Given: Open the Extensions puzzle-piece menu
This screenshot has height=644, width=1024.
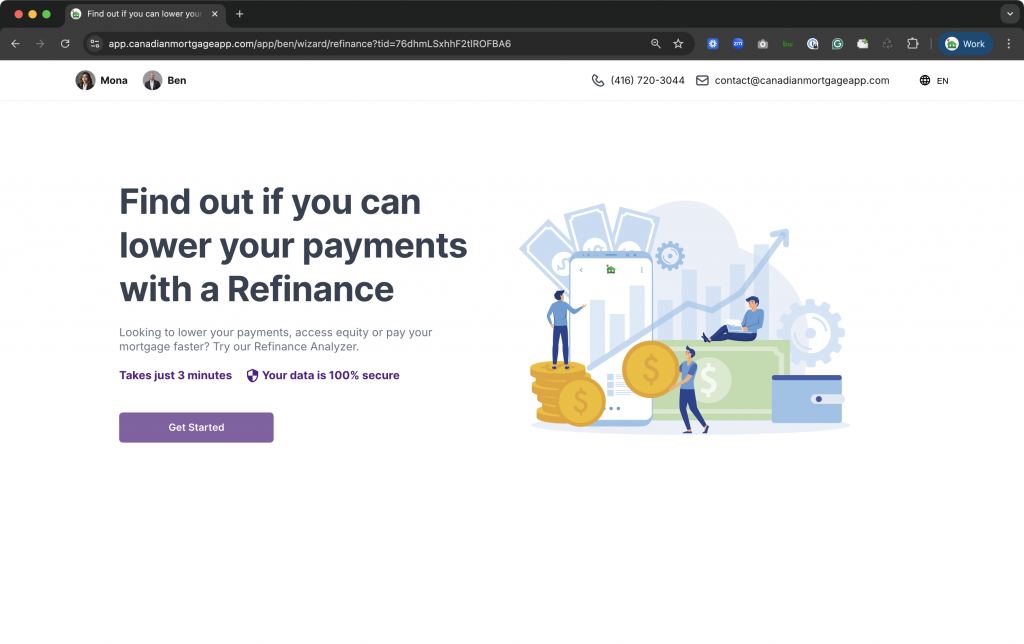Looking at the screenshot, I should 912,44.
